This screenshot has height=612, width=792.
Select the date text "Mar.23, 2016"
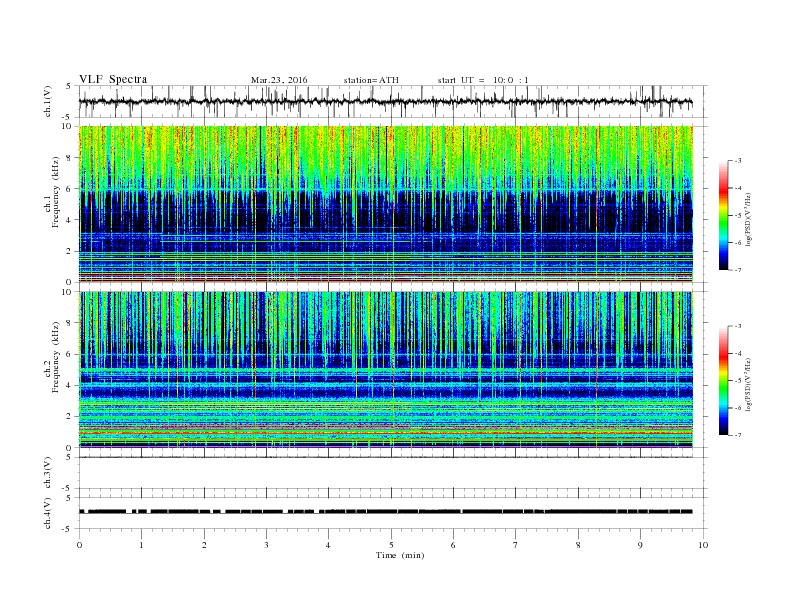tap(279, 80)
